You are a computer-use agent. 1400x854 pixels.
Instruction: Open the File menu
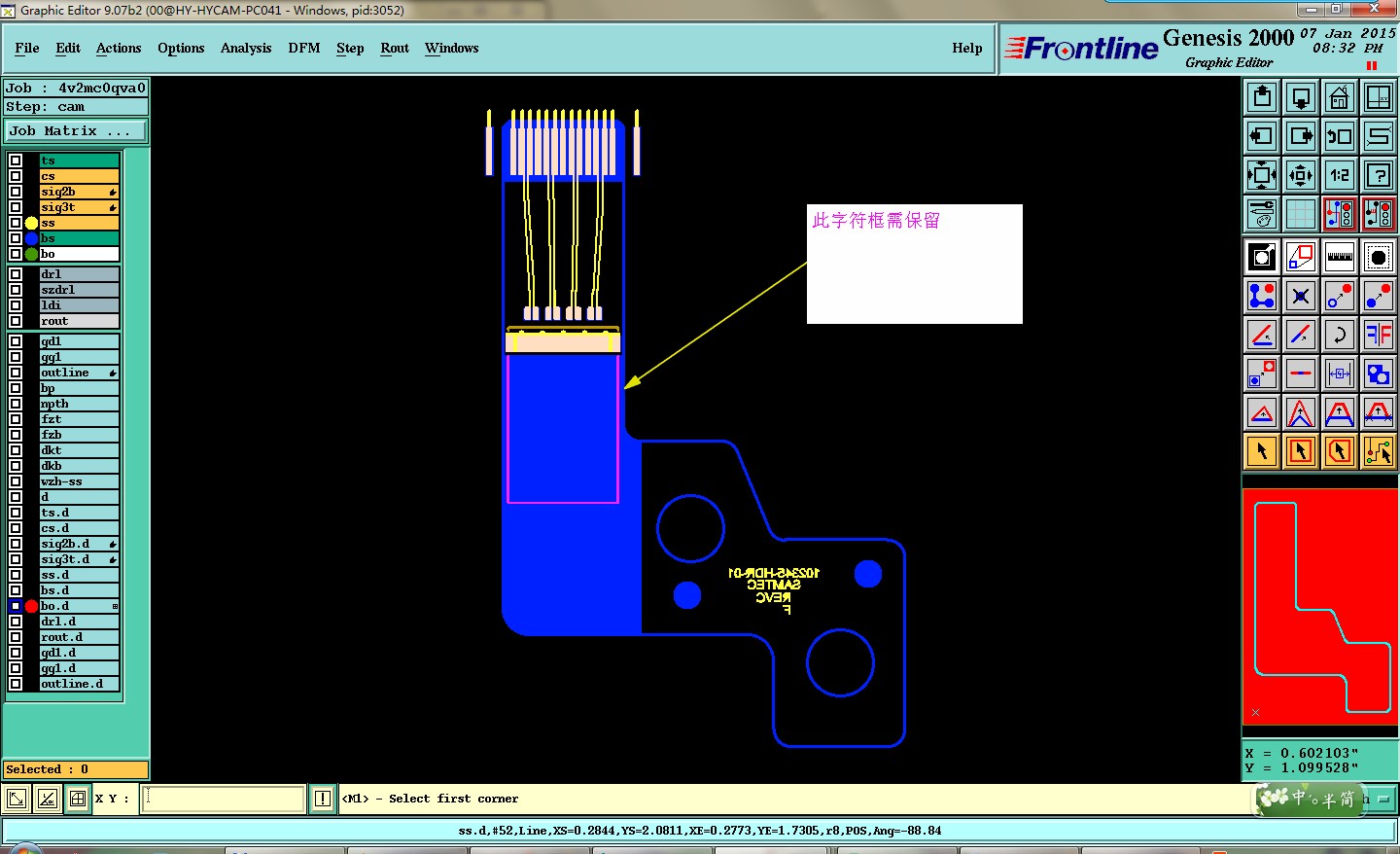(x=27, y=48)
